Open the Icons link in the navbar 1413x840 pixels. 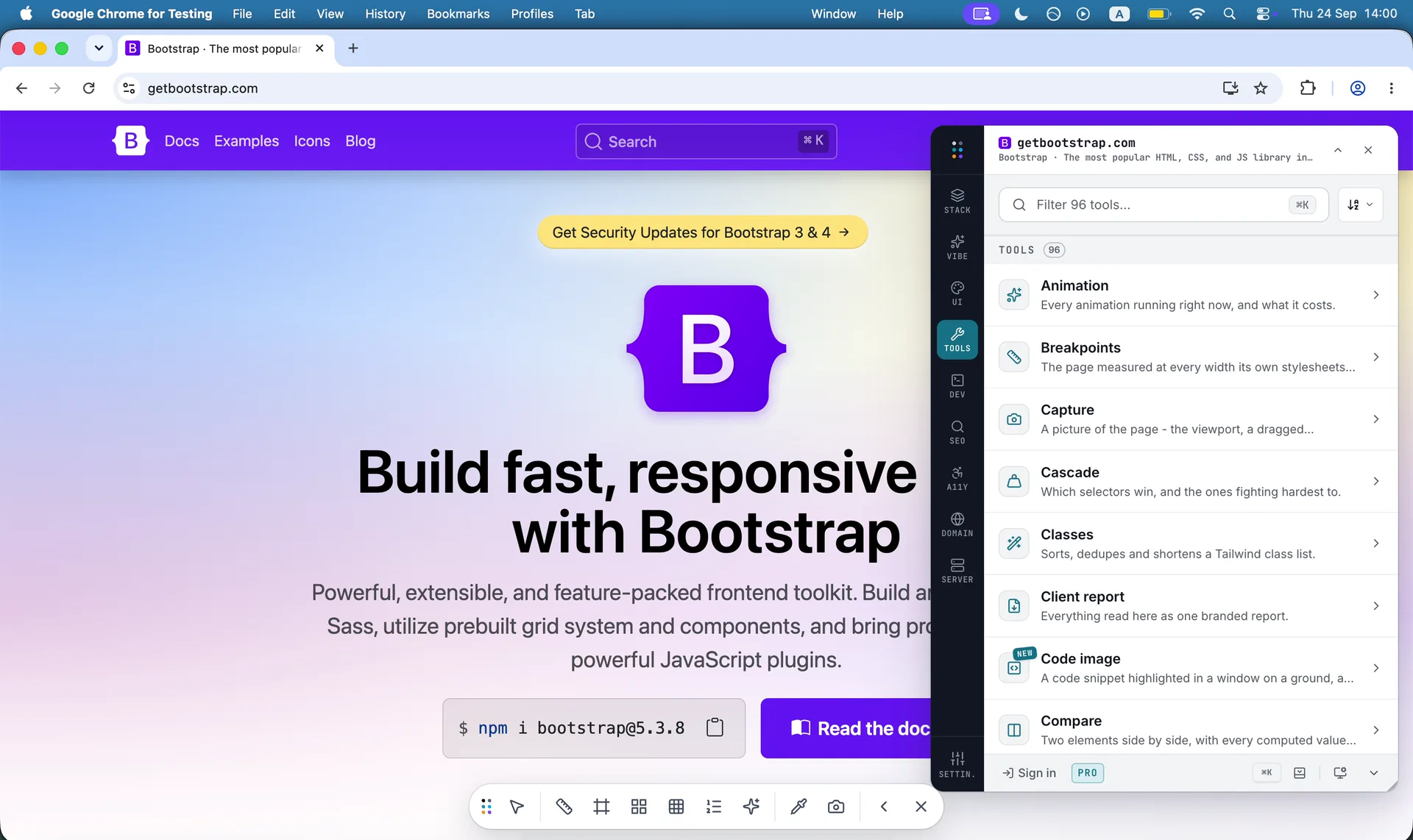point(312,140)
